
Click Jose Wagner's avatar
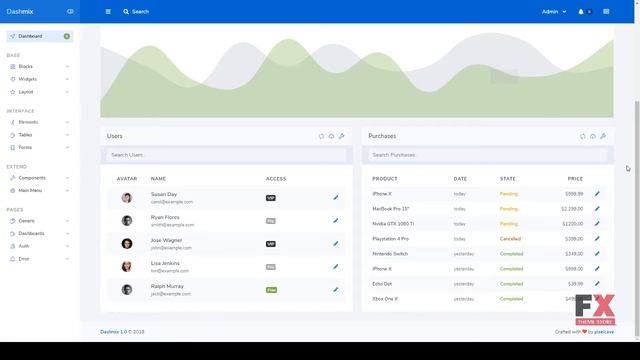pos(127,244)
